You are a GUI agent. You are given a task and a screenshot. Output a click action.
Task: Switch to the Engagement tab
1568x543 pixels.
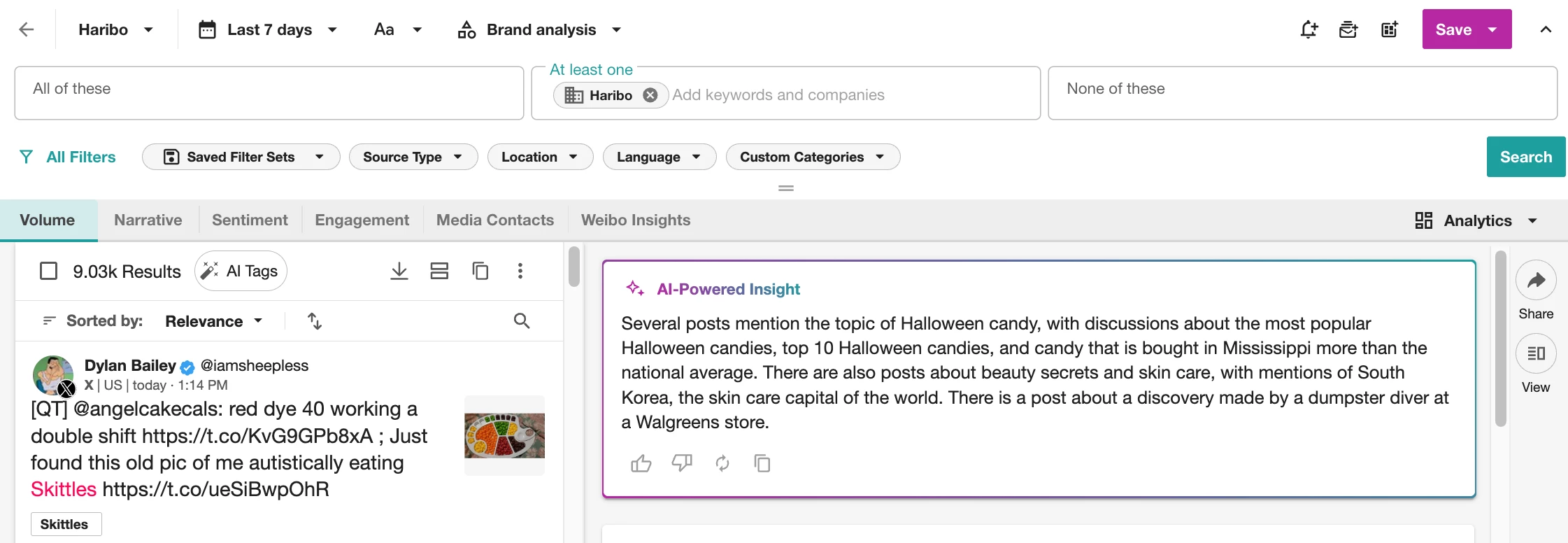click(362, 220)
